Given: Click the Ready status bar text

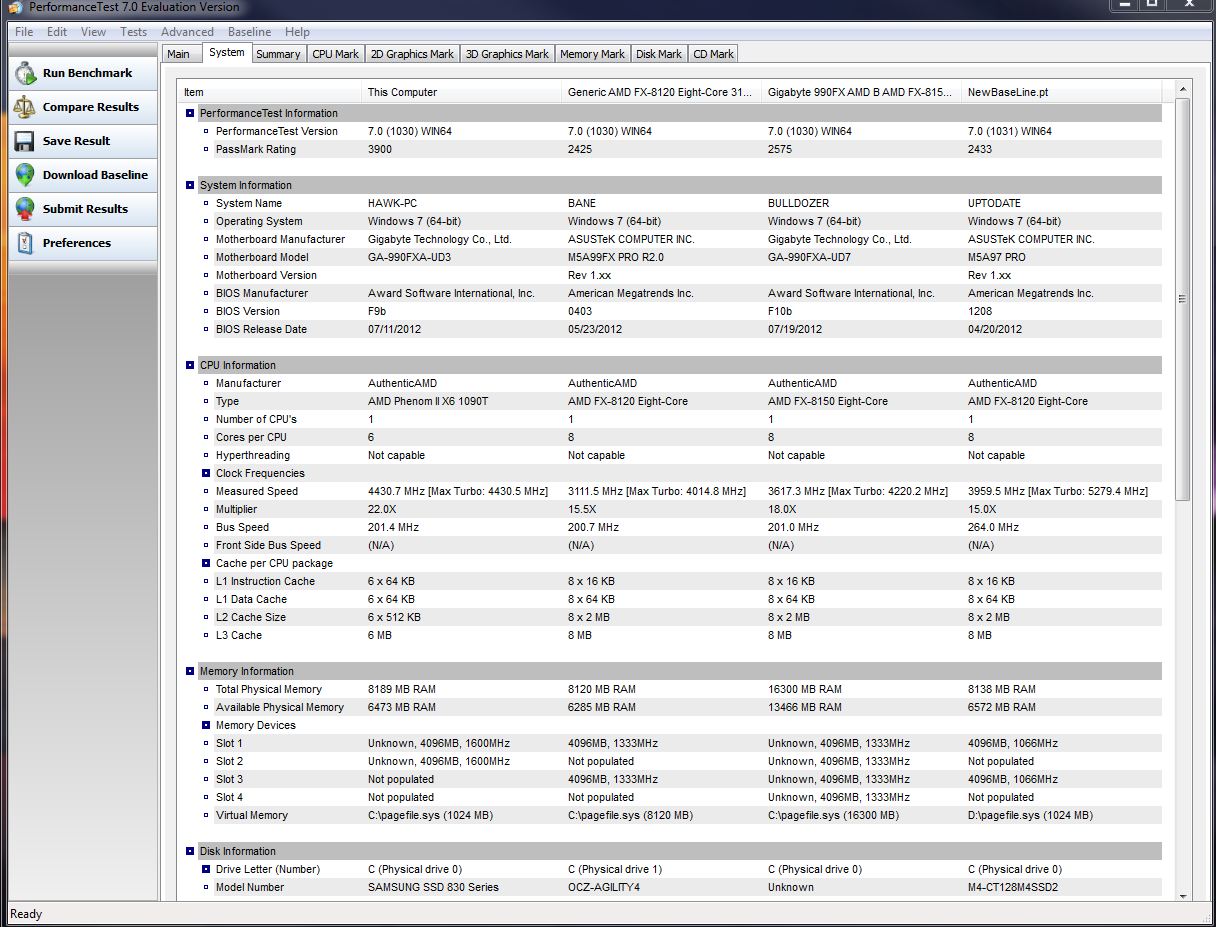Looking at the screenshot, I should (x=26, y=914).
